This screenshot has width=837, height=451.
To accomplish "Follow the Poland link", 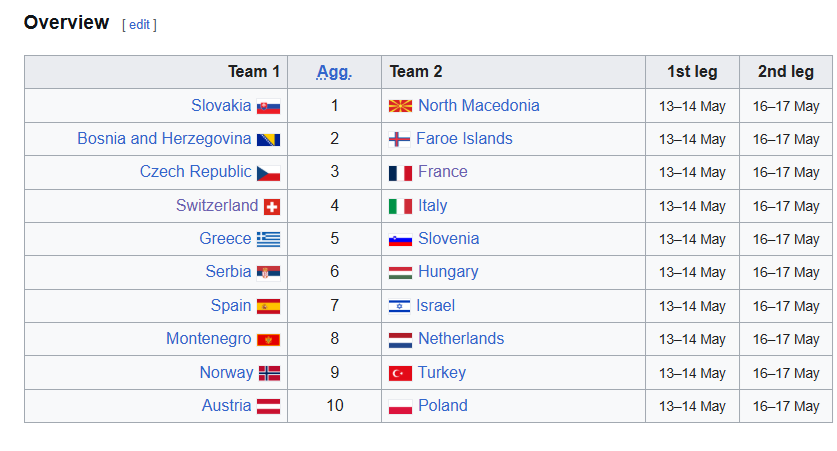I will coord(442,406).
